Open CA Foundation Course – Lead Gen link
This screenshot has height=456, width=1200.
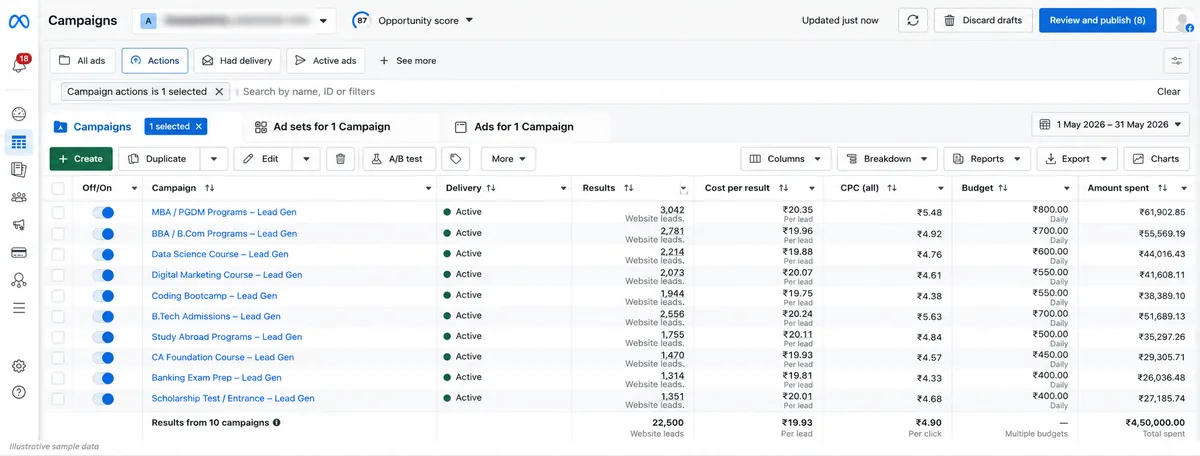(223, 357)
